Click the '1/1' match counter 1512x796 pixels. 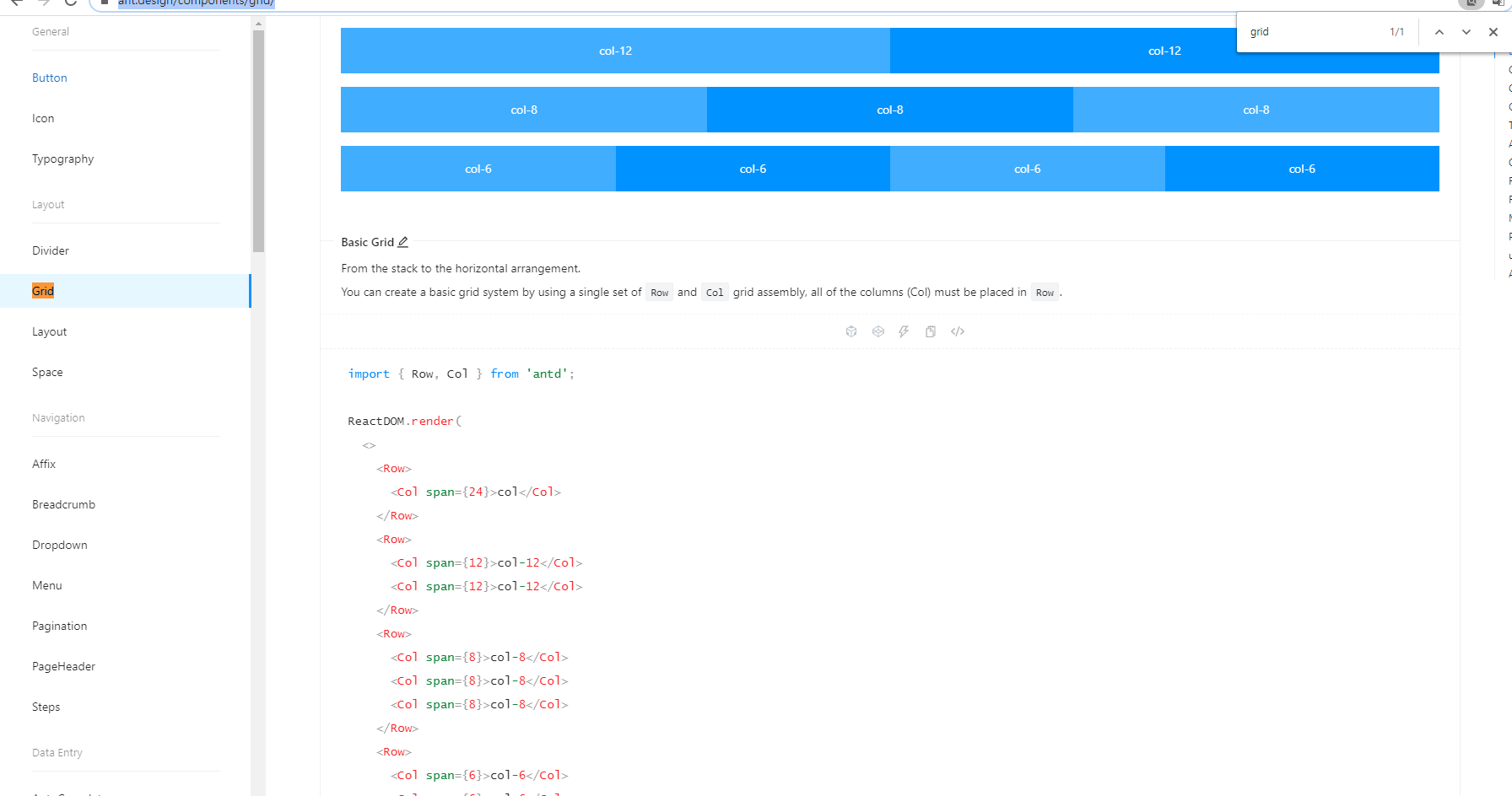pos(1397,32)
